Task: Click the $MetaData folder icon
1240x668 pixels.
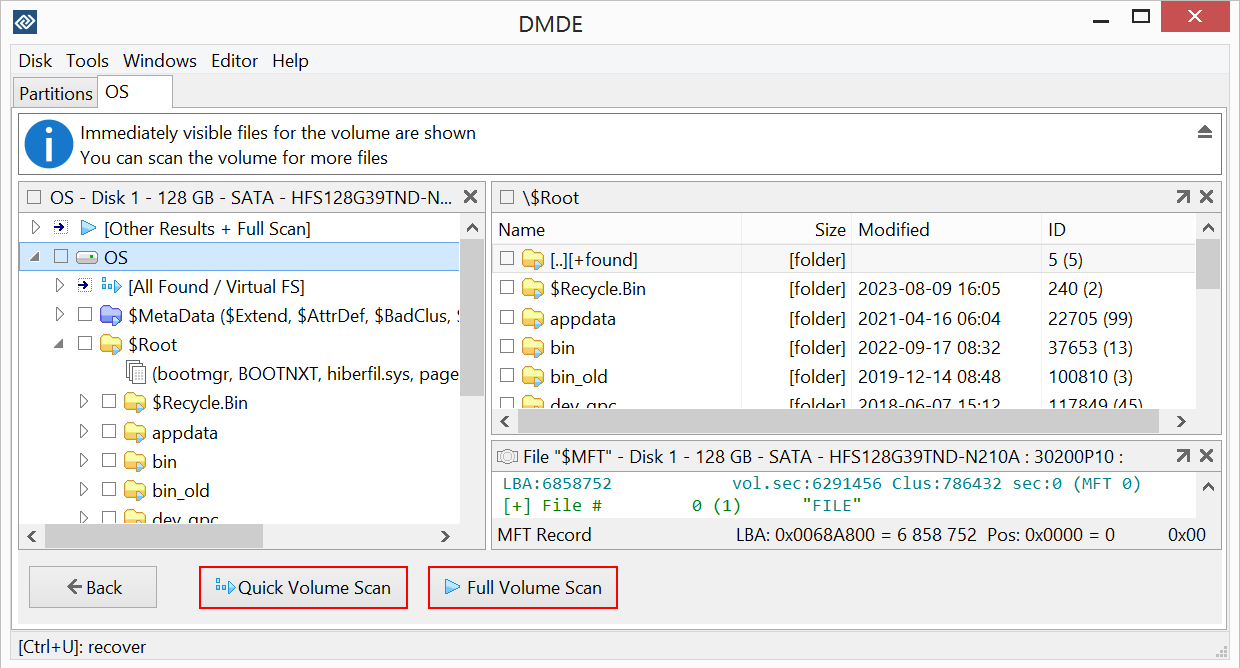Action: coord(111,315)
